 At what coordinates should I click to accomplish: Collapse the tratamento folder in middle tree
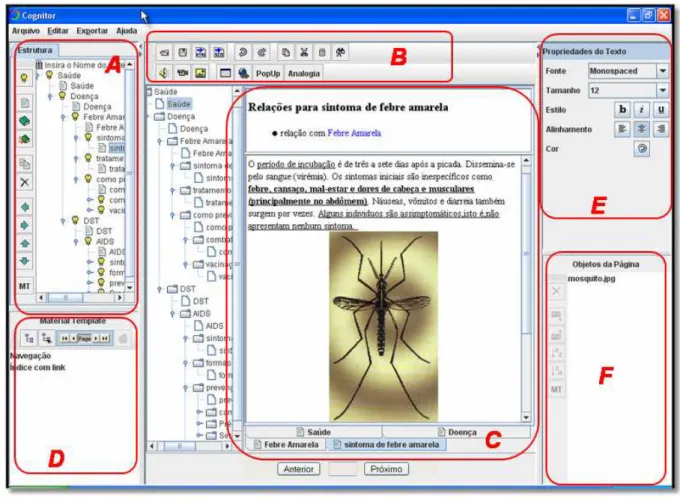pyautogui.click(x=173, y=190)
